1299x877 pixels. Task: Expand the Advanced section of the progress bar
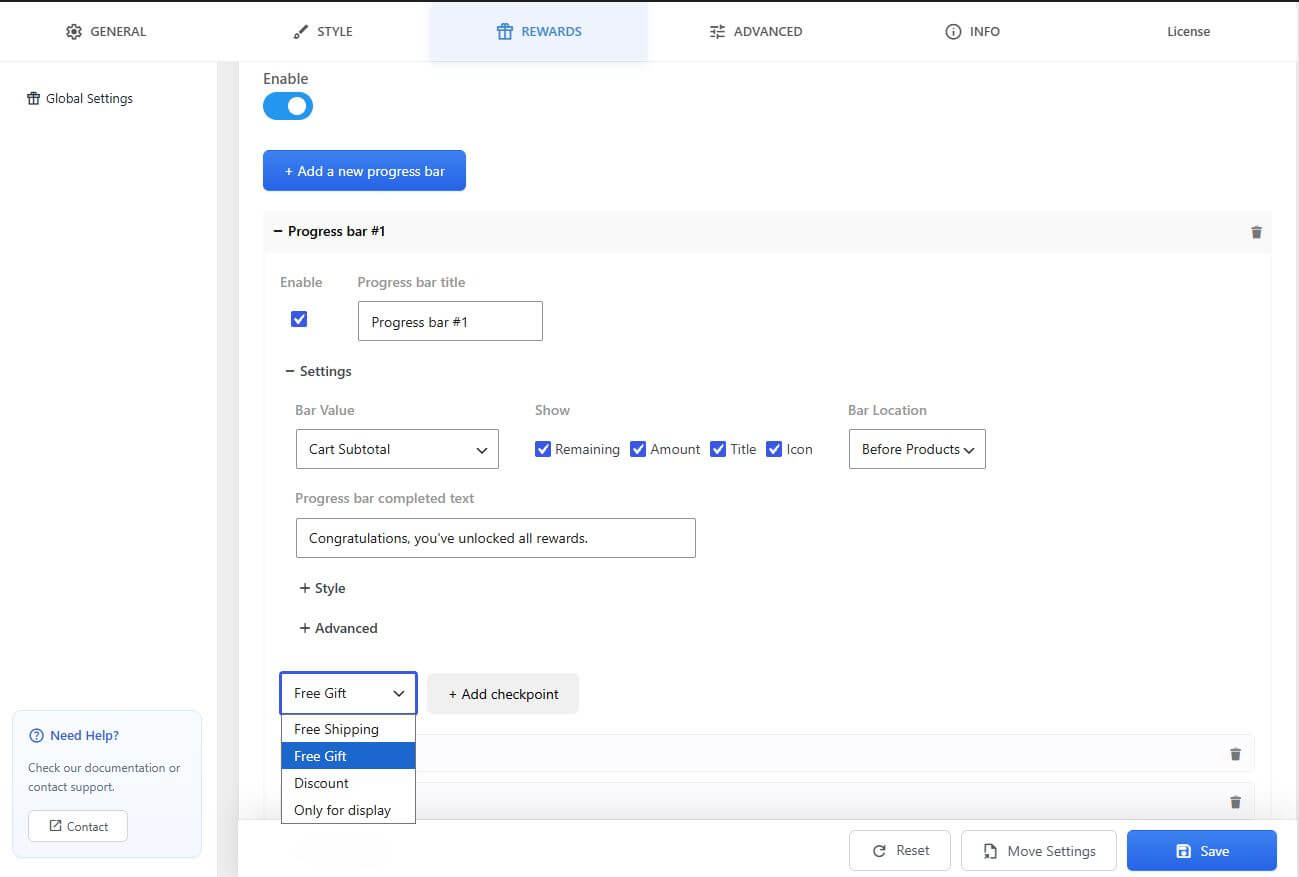click(338, 628)
